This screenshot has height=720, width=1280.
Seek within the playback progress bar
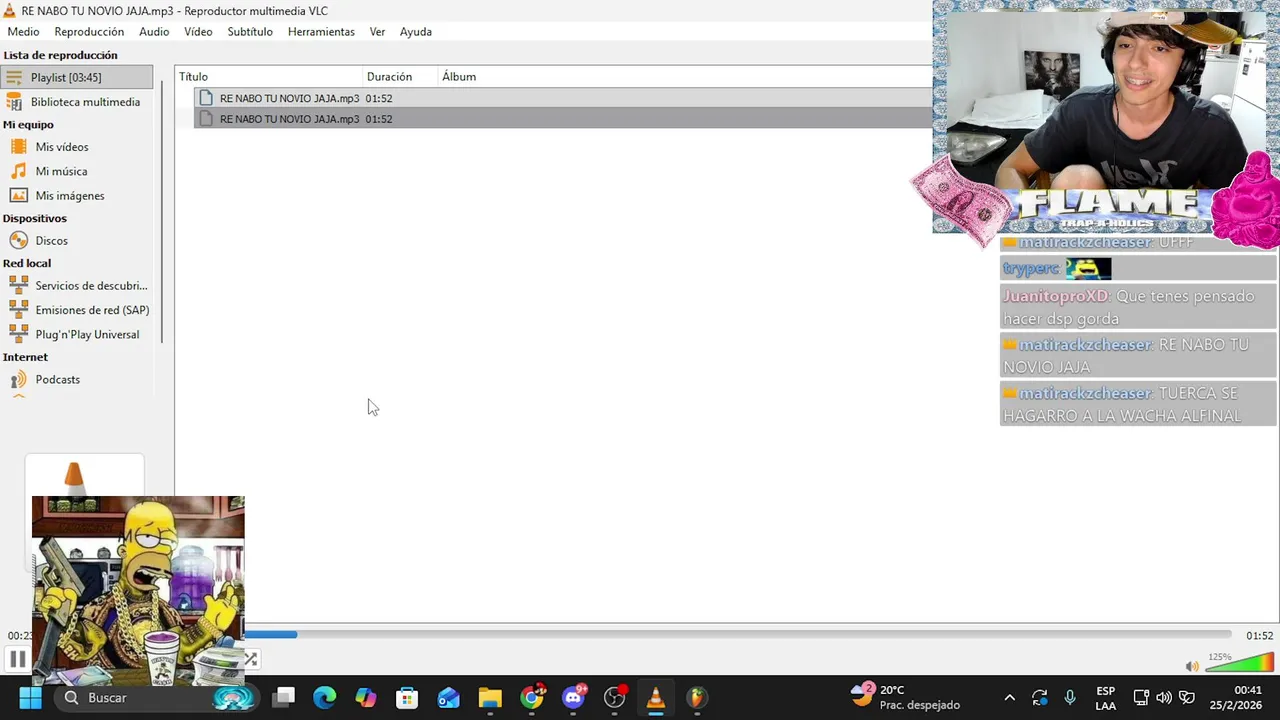coord(738,634)
